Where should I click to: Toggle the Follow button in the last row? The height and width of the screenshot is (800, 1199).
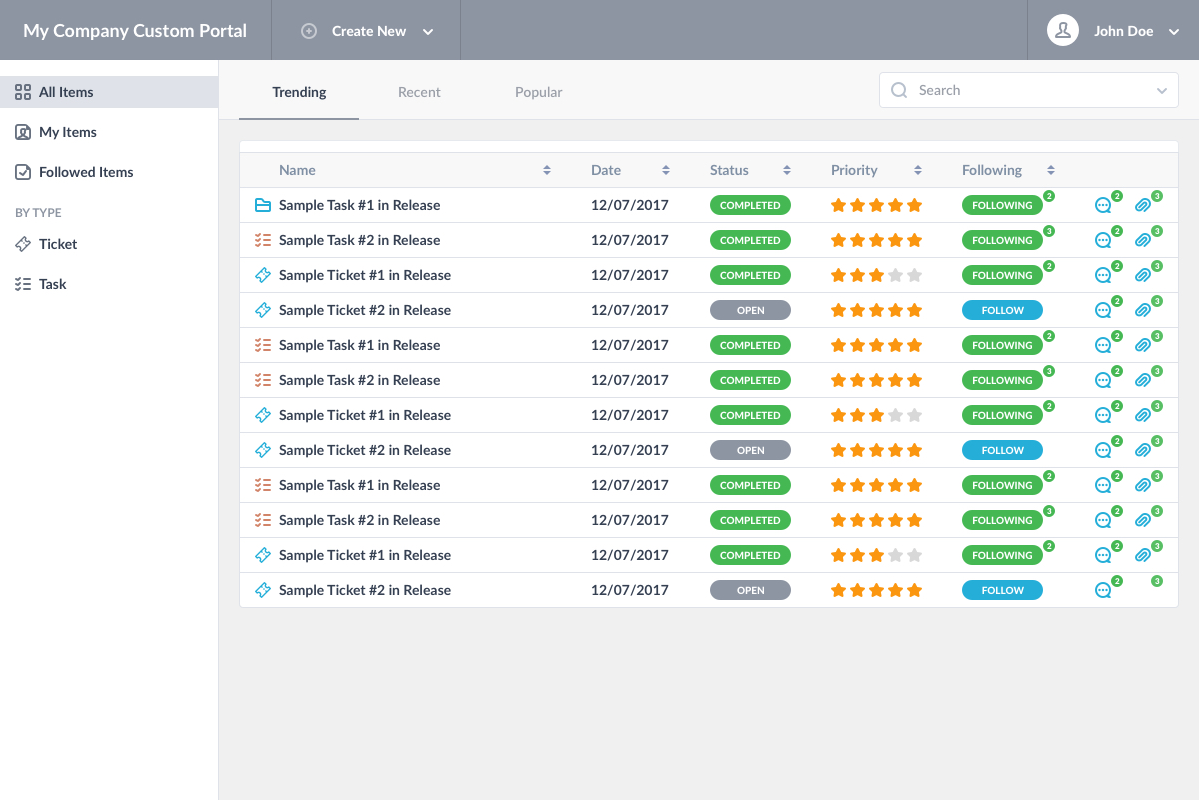pyautogui.click(x=1002, y=590)
